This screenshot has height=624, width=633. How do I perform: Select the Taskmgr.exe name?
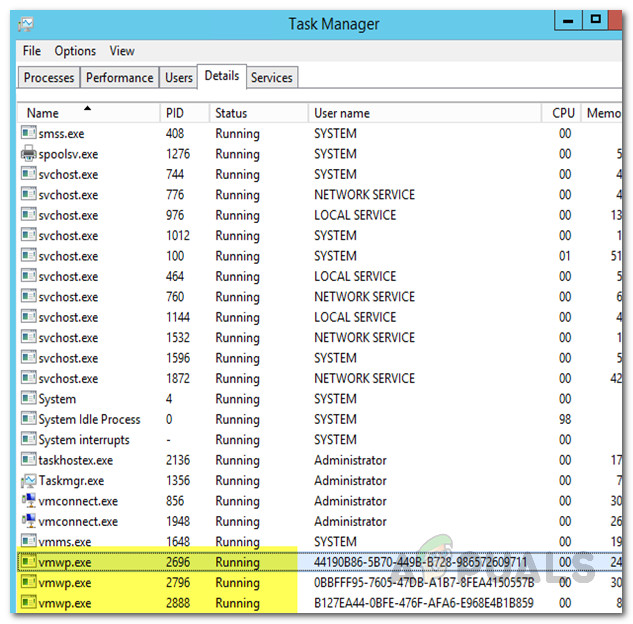click(71, 481)
